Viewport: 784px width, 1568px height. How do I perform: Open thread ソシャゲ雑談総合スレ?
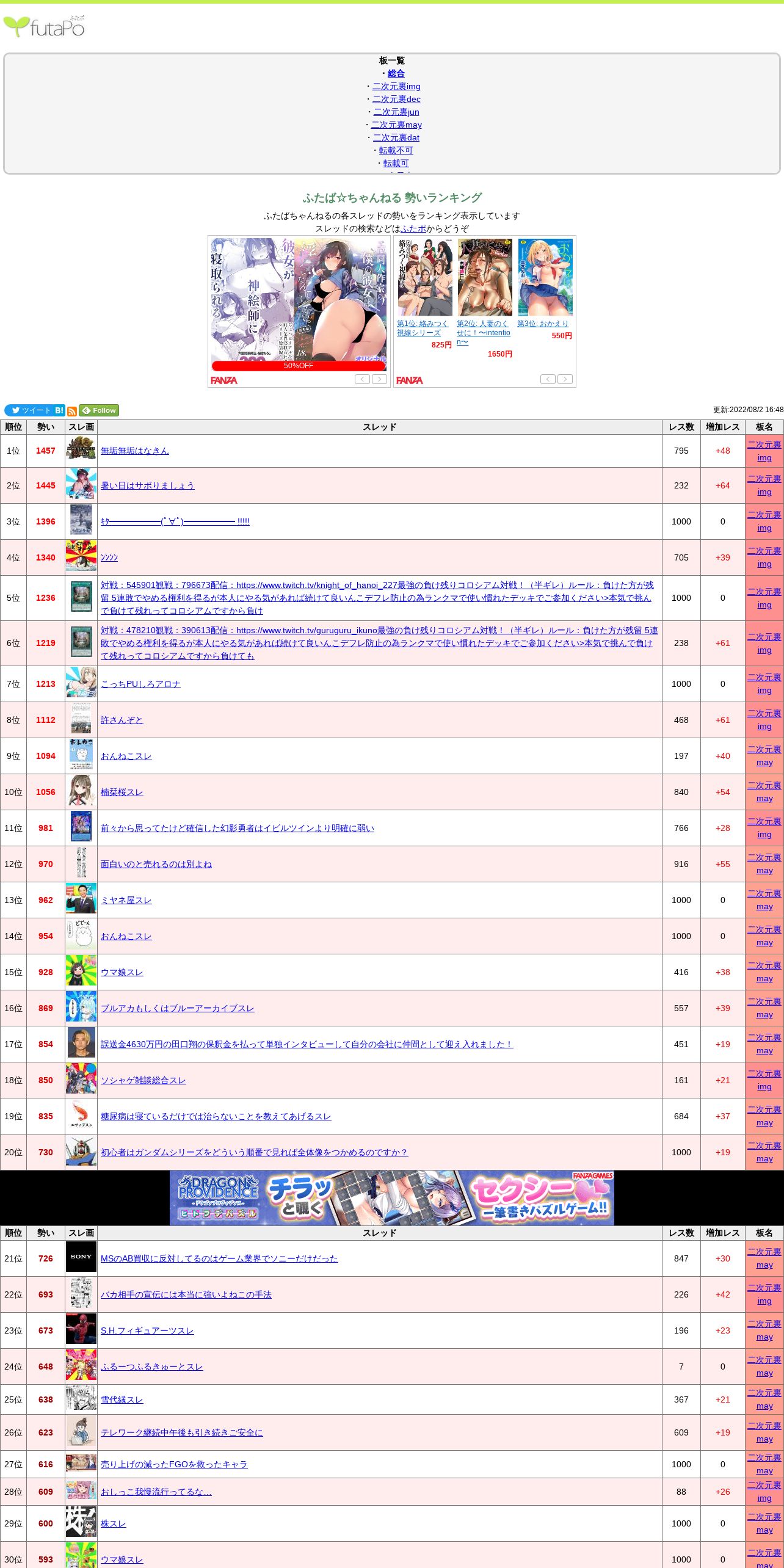(x=143, y=1080)
